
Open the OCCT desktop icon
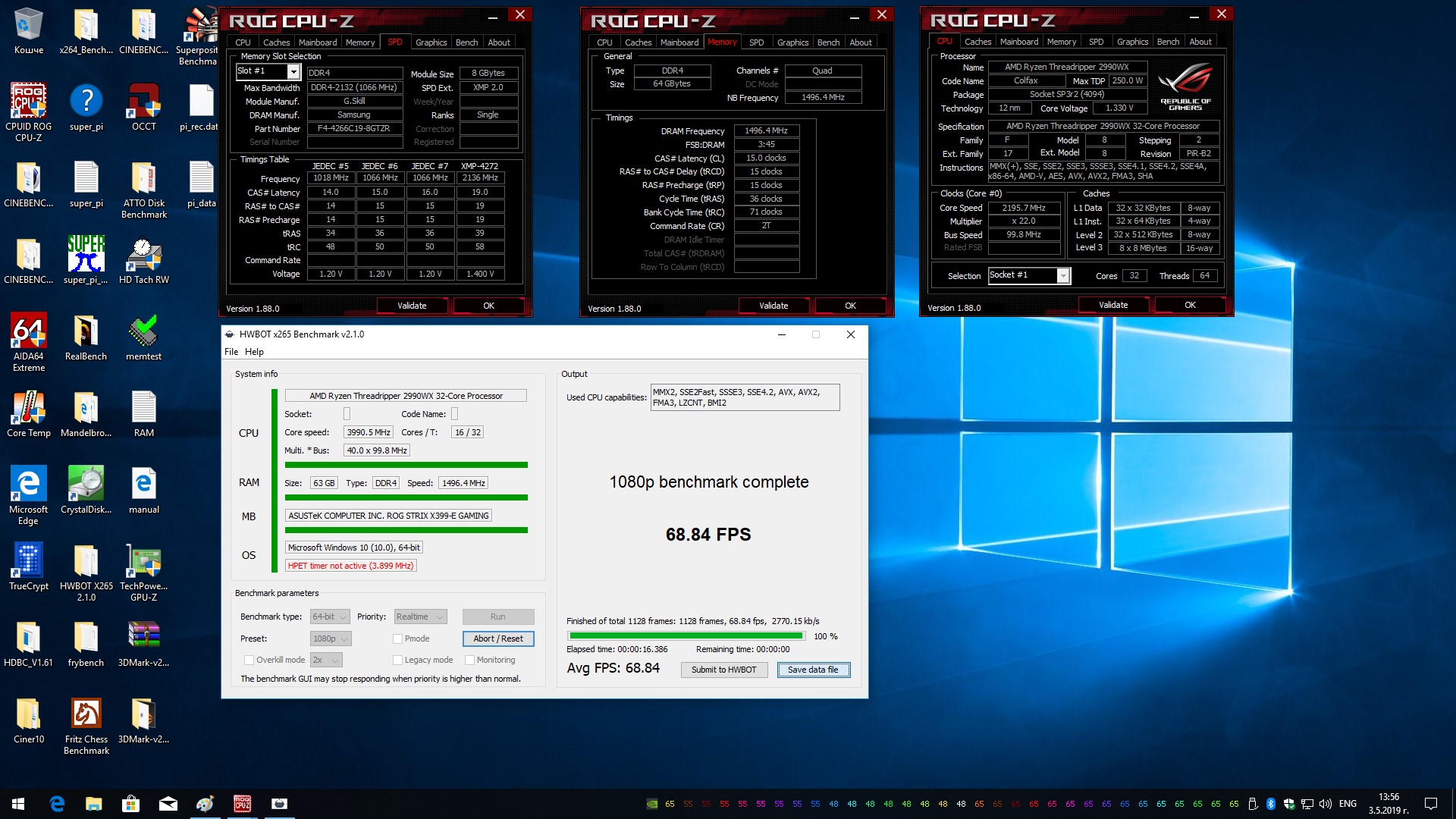144,107
